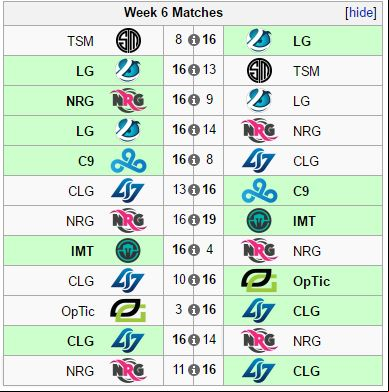Collapse the Week 6 Matches table via hide
Viewport: 389px width, 392px height.
[361, 13]
